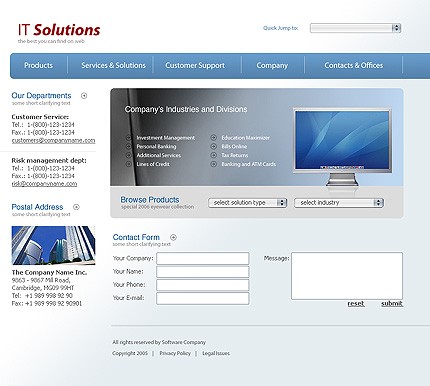430x386 pixels.
Task: Click the plus icon next to Postal Address
Action: click(x=76, y=207)
